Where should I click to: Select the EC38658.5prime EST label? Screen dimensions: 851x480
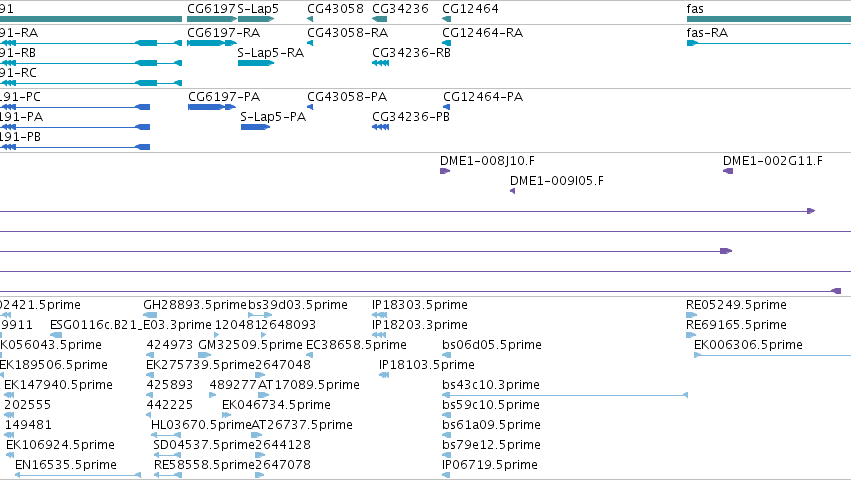(x=356, y=345)
